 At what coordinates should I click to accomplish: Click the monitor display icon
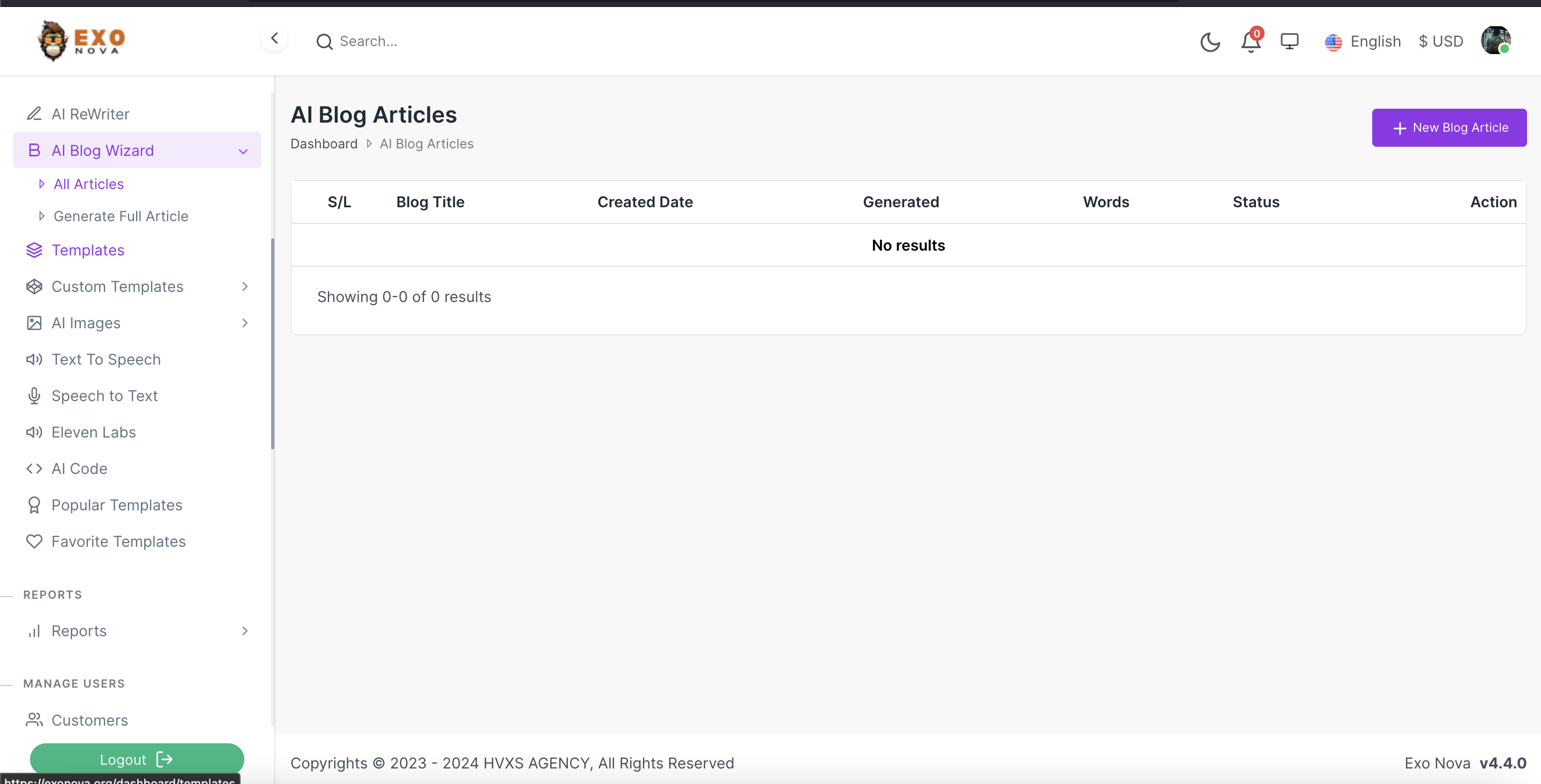click(x=1289, y=41)
